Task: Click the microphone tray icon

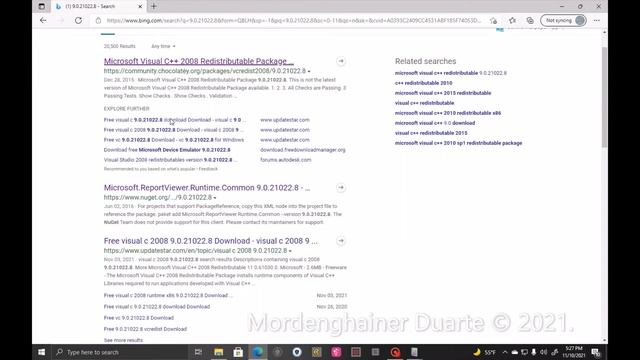Action: pyautogui.click(x=533, y=352)
